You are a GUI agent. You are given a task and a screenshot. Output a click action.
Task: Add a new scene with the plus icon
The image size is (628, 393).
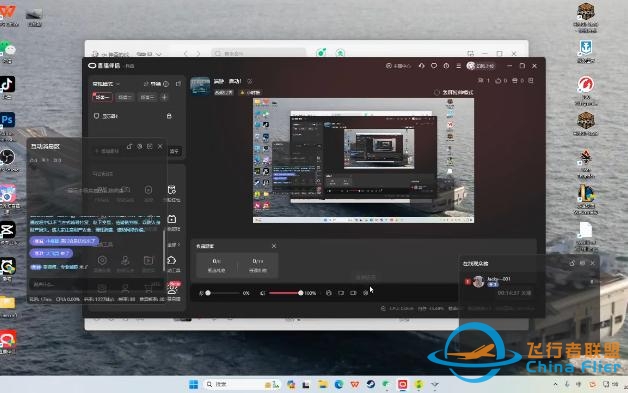[164, 97]
